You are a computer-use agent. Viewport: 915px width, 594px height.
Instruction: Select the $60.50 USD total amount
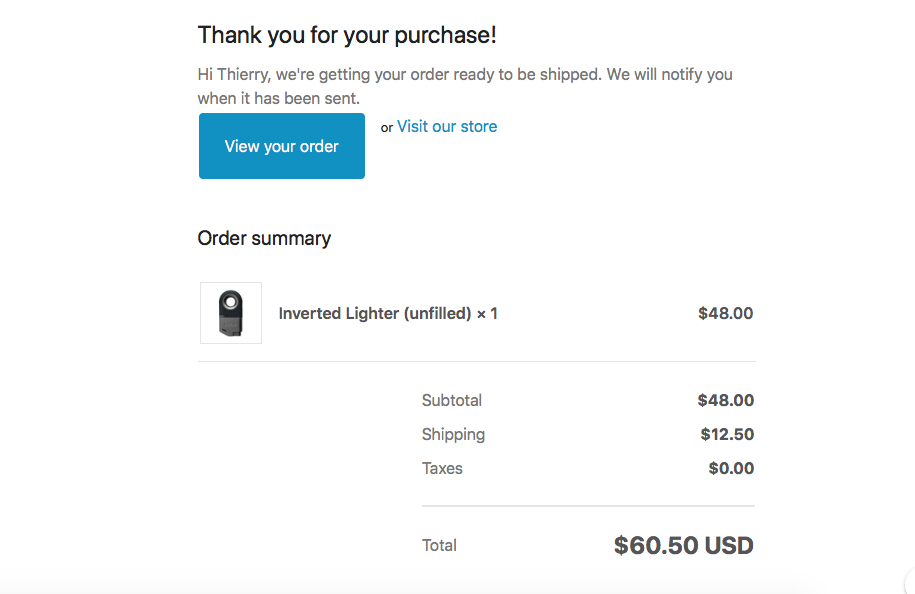(684, 546)
